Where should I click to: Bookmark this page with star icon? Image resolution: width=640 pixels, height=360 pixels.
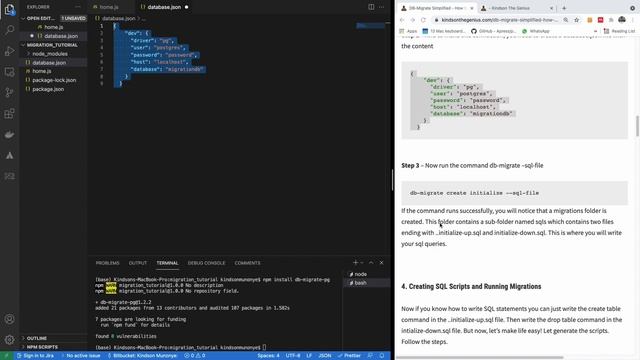pyautogui.click(x=576, y=20)
